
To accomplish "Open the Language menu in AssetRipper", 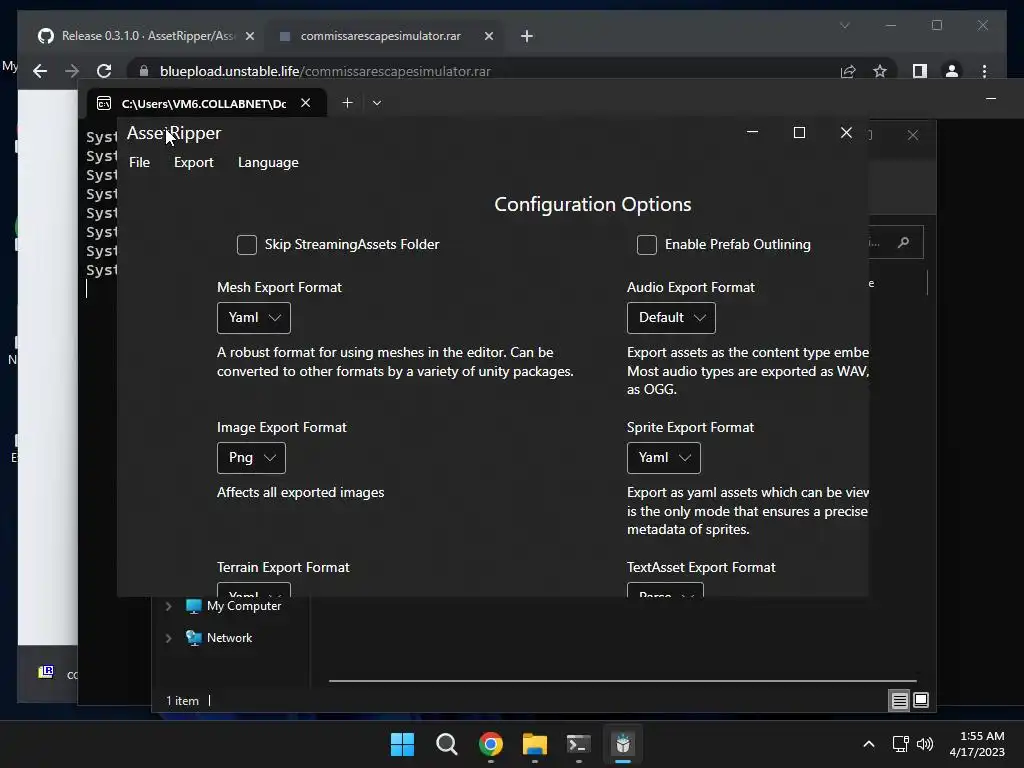I will coord(268,163).
